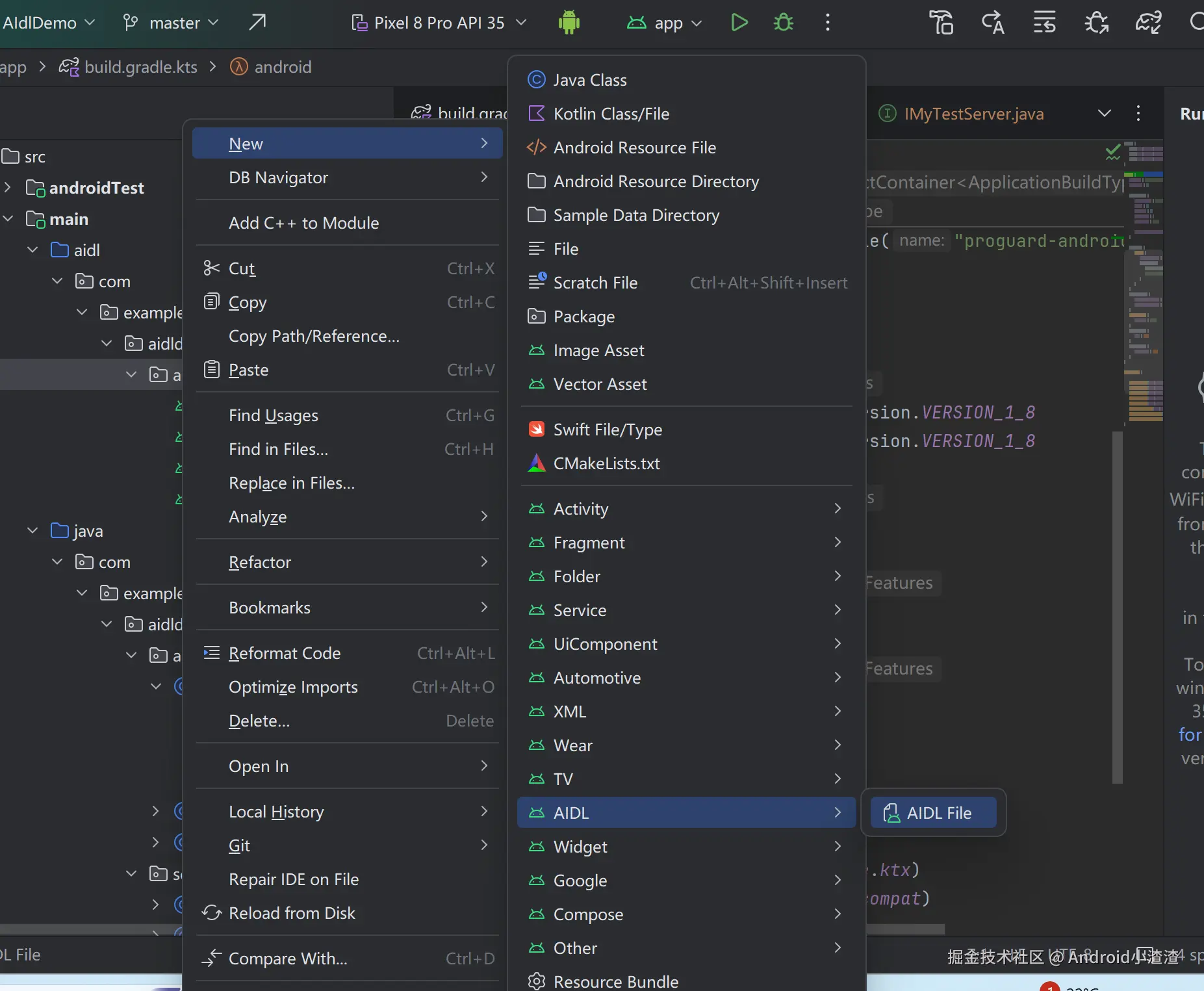Choose Compare With...
The width and height of the screenshot is (1204, 991).
click(x=348, y=959)
